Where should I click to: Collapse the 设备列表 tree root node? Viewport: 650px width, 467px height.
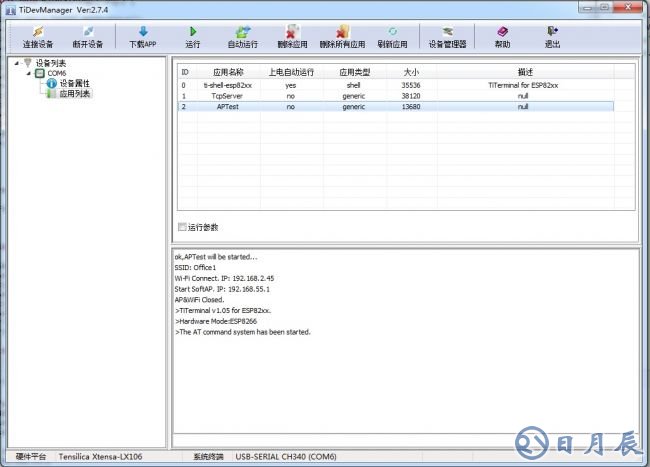[x=17, y=63]
